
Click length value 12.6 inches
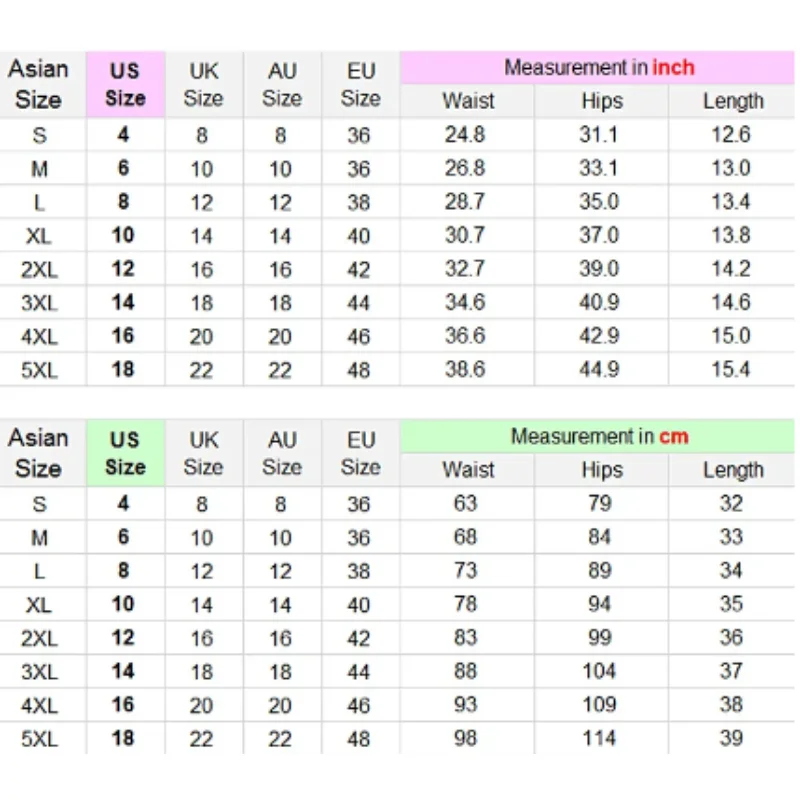pos(730,135)
